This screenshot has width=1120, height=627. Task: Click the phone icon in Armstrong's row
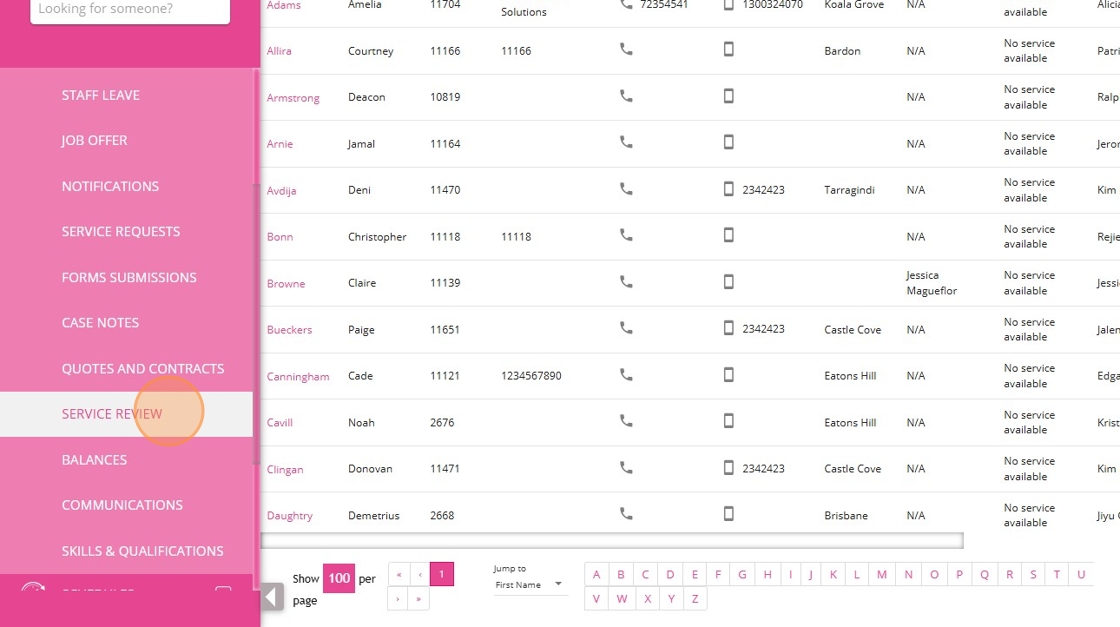[626, 96]
